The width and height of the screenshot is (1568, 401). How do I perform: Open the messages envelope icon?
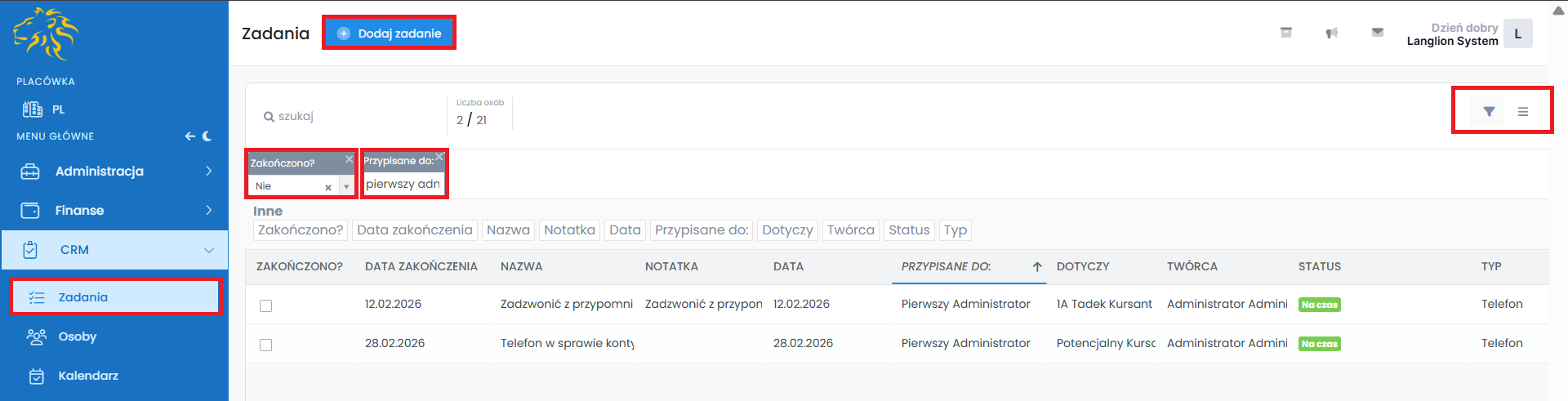(x=1378, y=33)
